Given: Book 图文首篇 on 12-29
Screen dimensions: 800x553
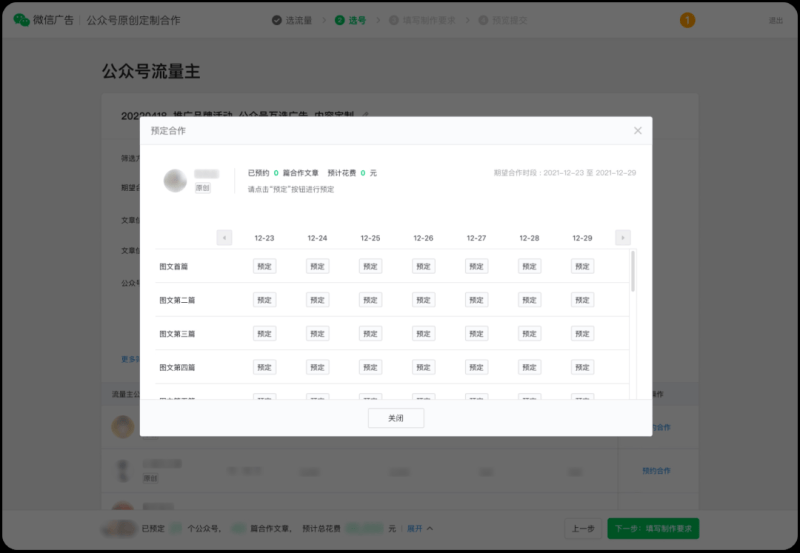Looking at the screenshot, I should (582, 266).
